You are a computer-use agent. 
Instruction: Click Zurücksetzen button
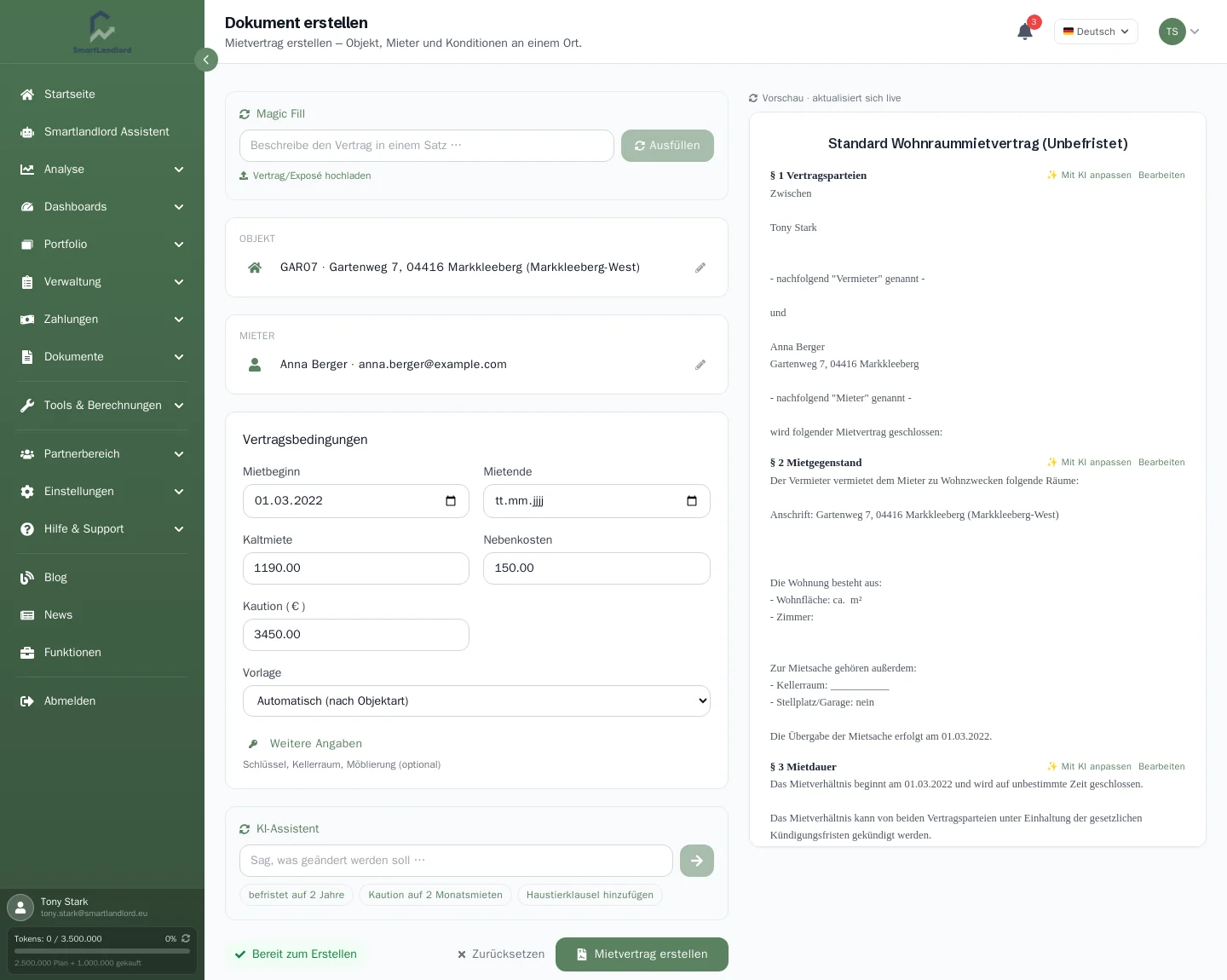point(501,954)
